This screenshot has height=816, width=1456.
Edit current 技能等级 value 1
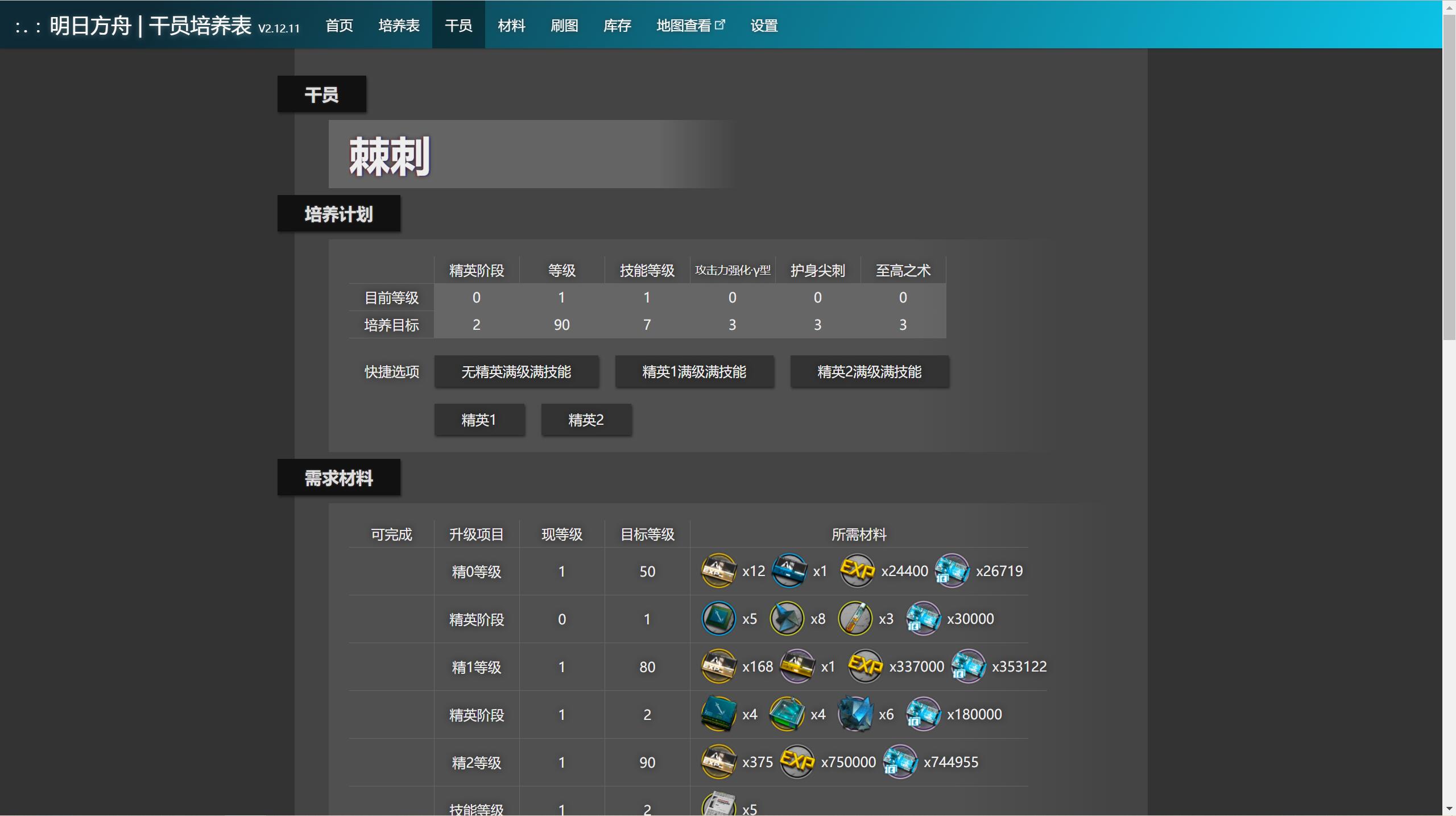pyautogui.click(x=647, y=297)
